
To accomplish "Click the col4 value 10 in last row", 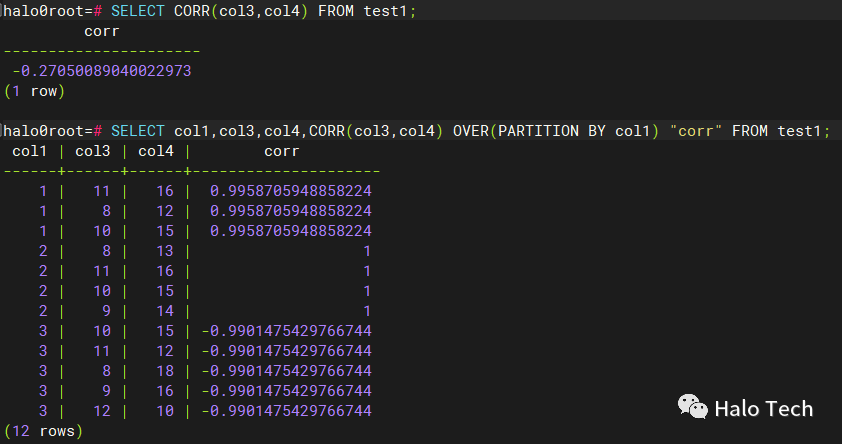I will click(164, 411).
